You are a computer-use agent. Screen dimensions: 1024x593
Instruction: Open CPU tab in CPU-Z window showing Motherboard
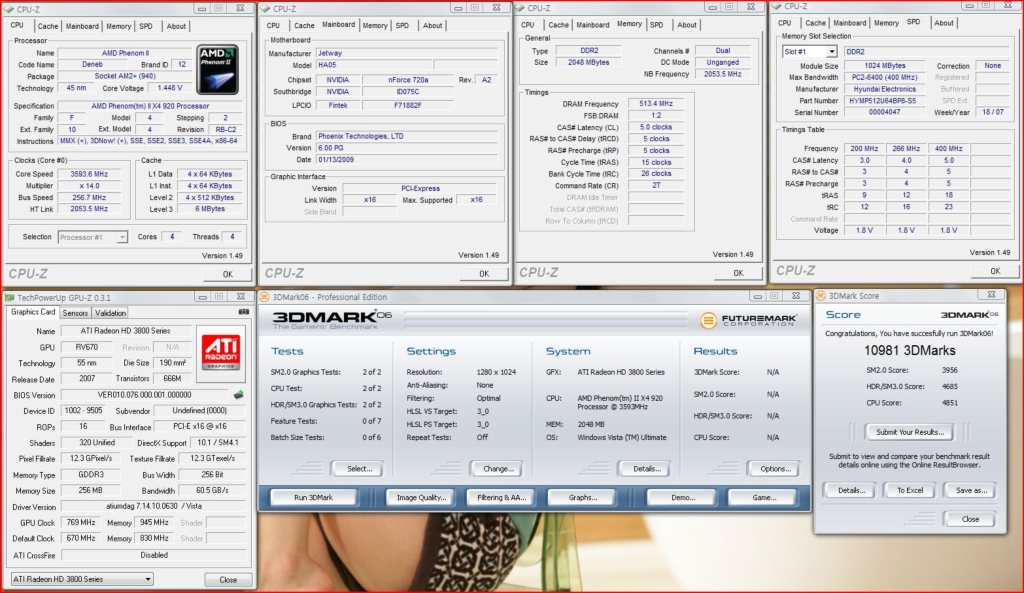pos(273,25)
